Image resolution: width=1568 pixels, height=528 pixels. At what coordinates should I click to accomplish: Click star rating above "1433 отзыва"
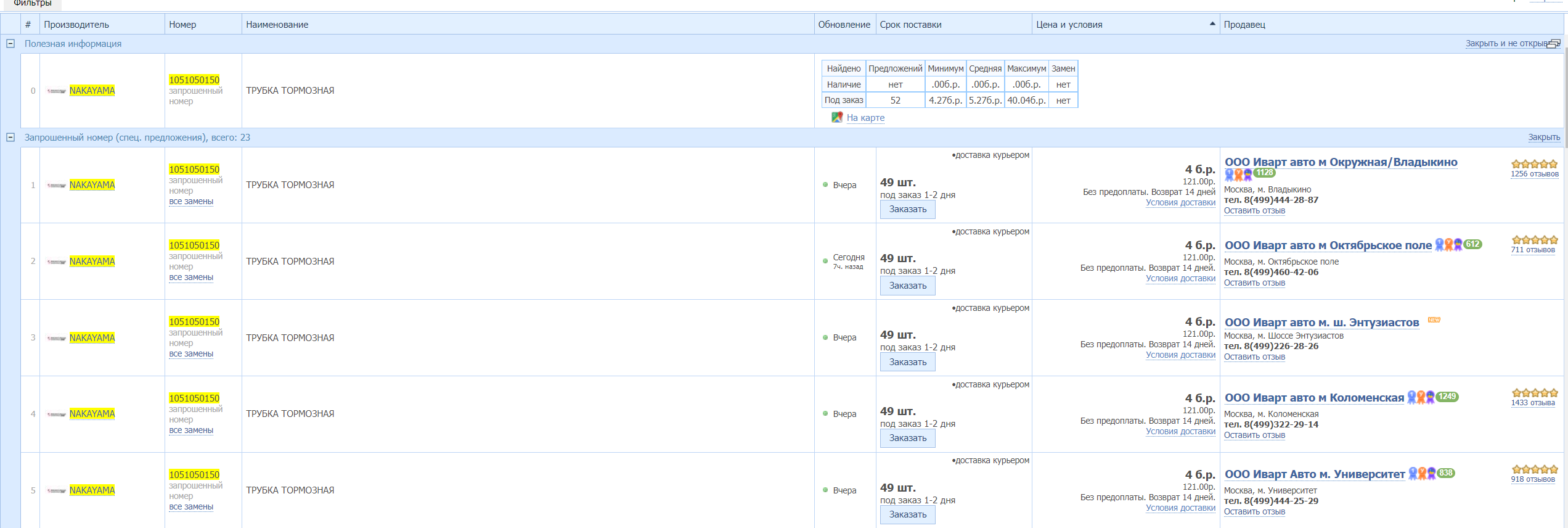1535,393
